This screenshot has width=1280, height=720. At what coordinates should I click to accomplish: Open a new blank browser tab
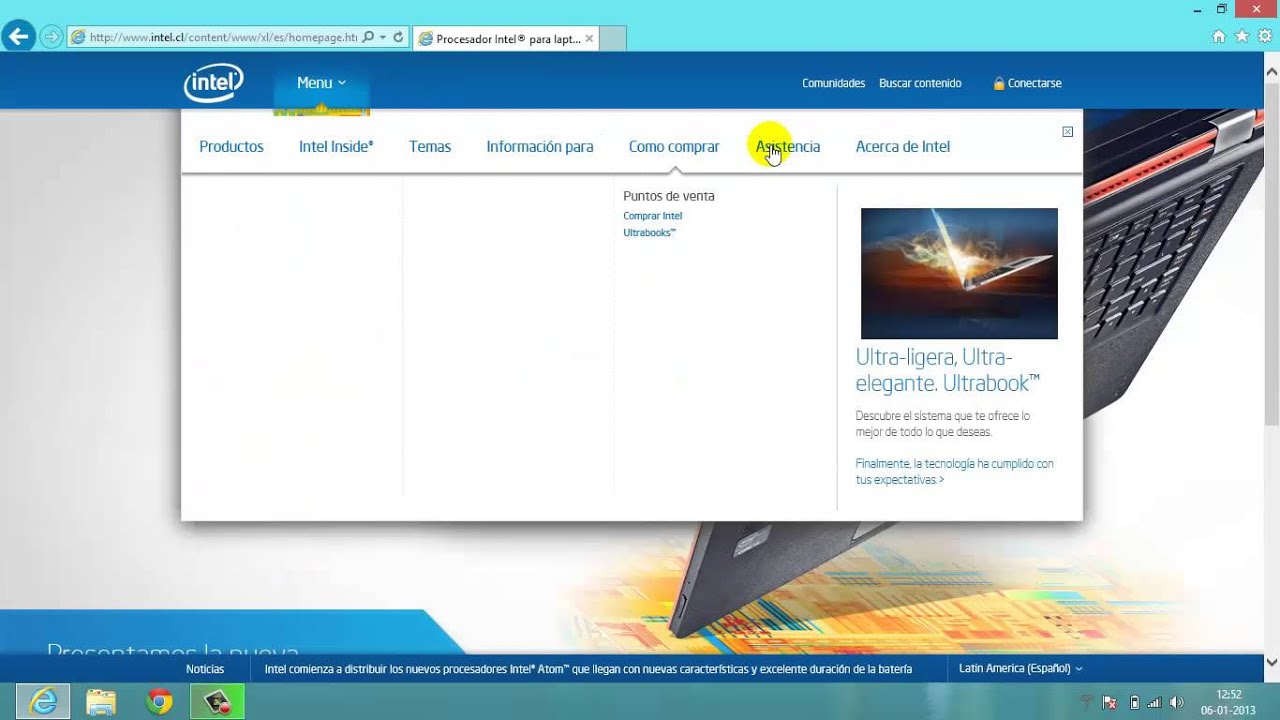(x=613, y=39)
